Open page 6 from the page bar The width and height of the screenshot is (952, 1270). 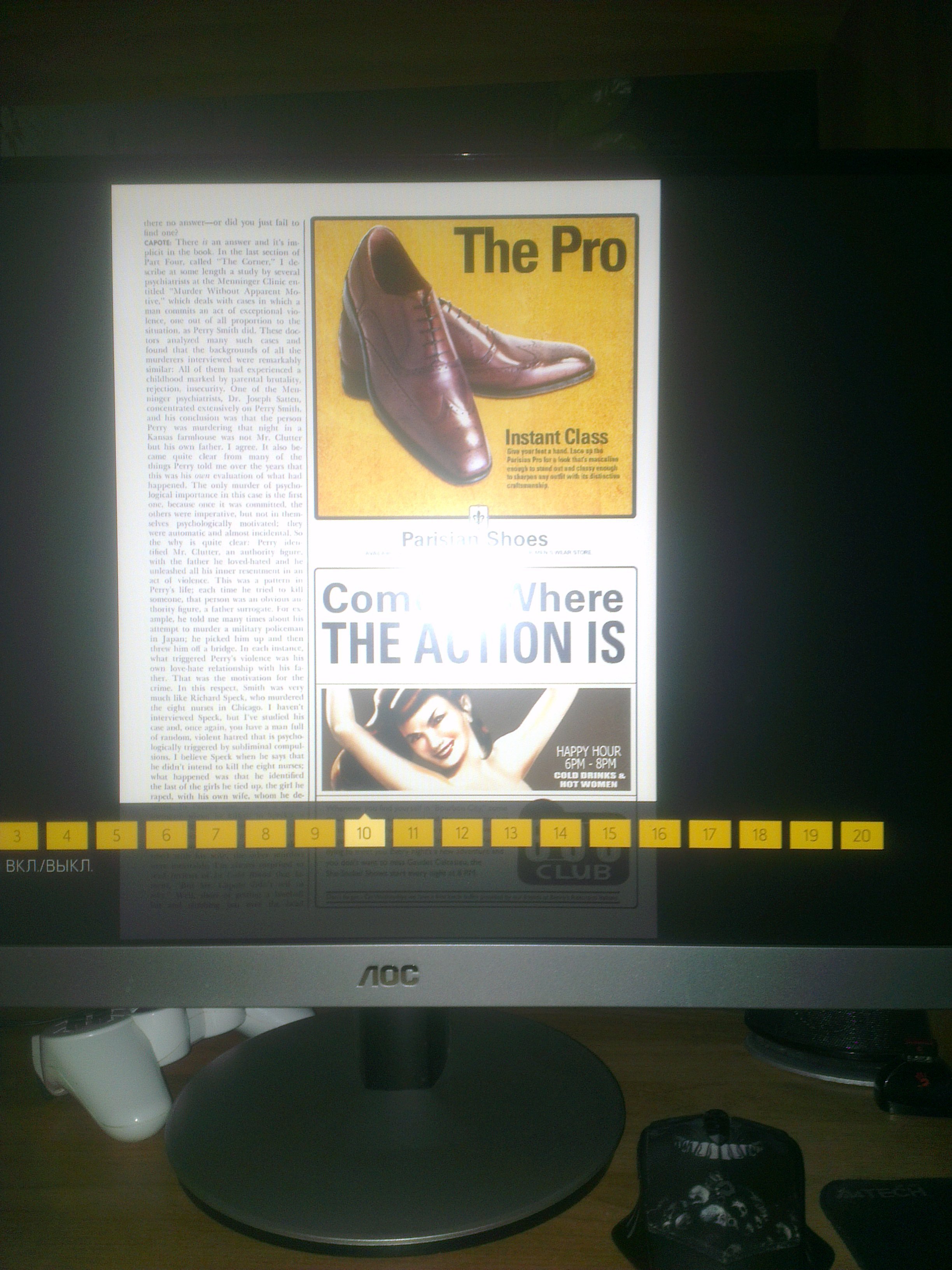coord(166,835)
